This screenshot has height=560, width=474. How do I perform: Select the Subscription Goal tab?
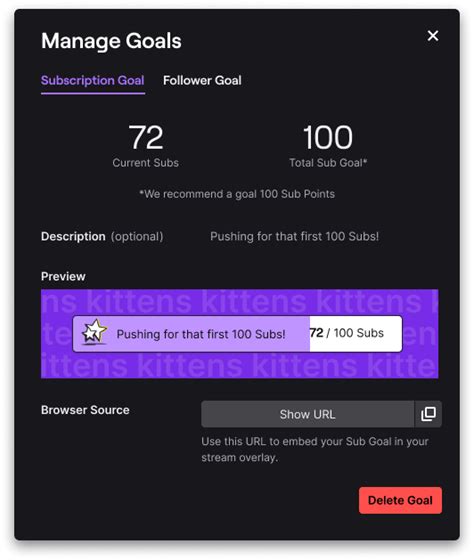[x=93, y=80]
